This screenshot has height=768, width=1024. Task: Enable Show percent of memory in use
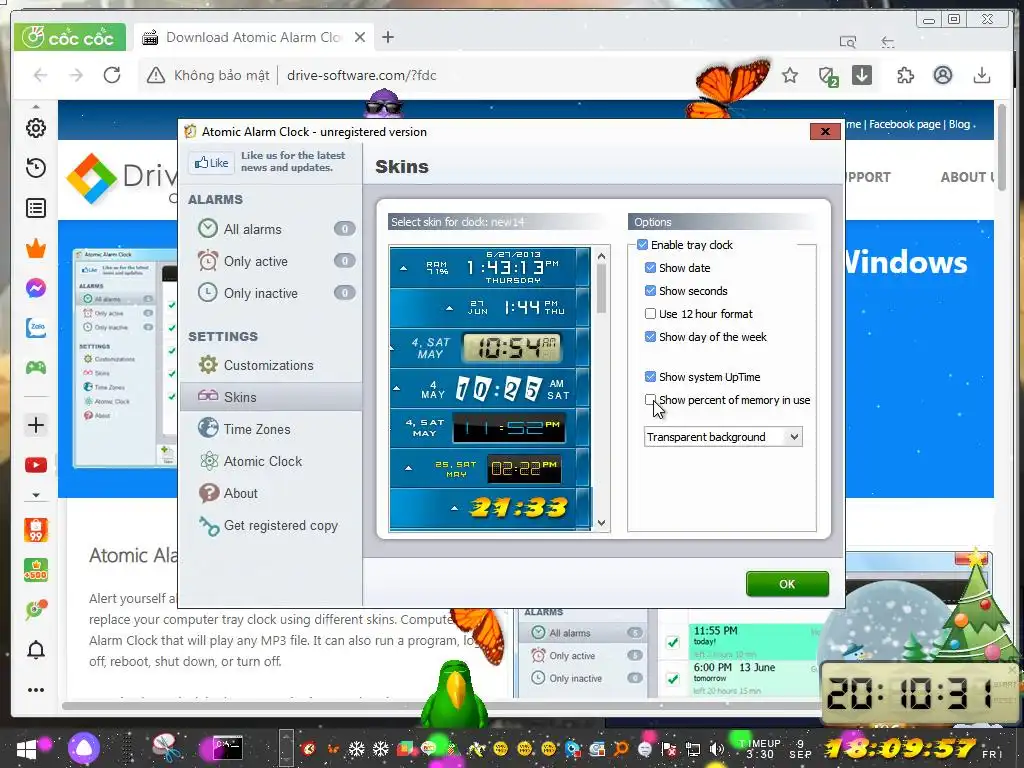[650, 400]
